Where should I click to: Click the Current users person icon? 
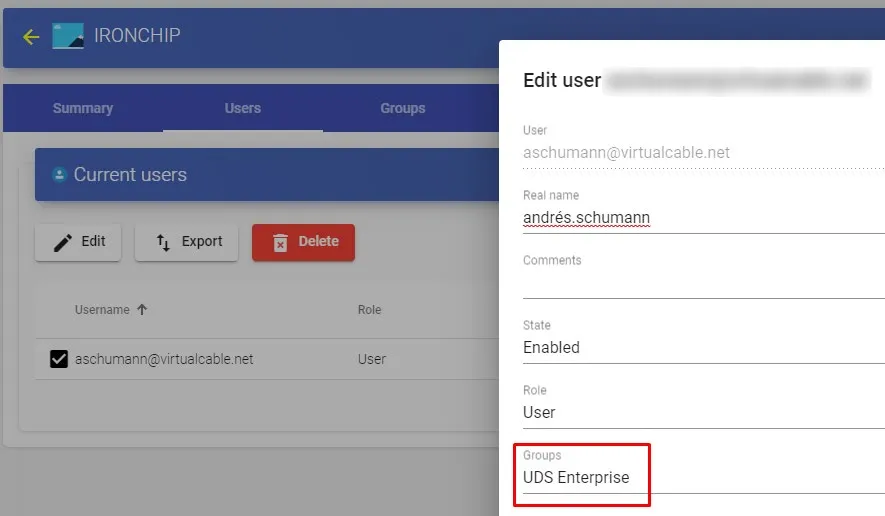(59, 175)
